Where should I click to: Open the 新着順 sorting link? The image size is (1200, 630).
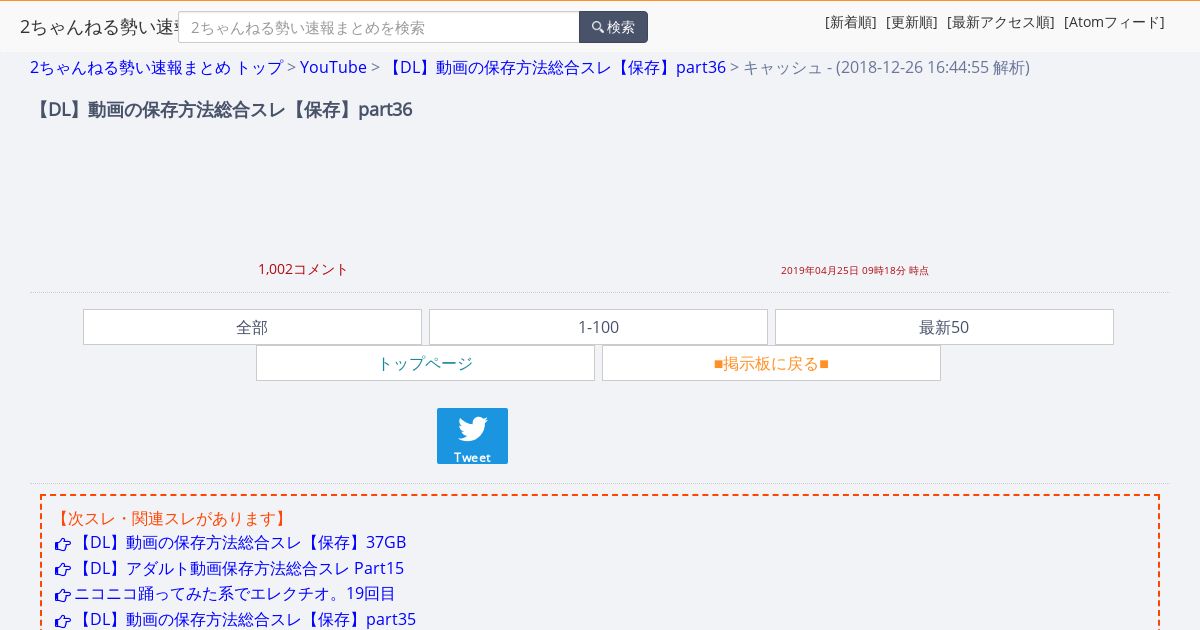pos(851,22)
